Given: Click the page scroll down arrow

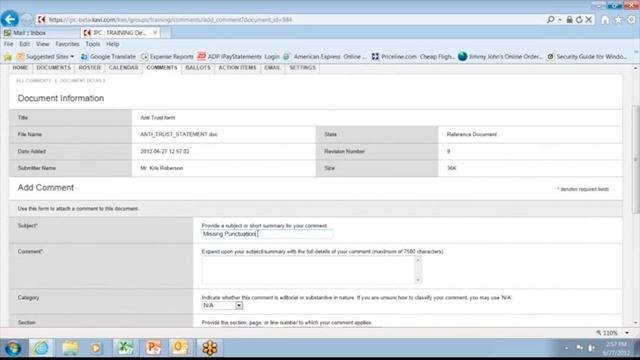Looking at the screenshot, I should point(636,323).
